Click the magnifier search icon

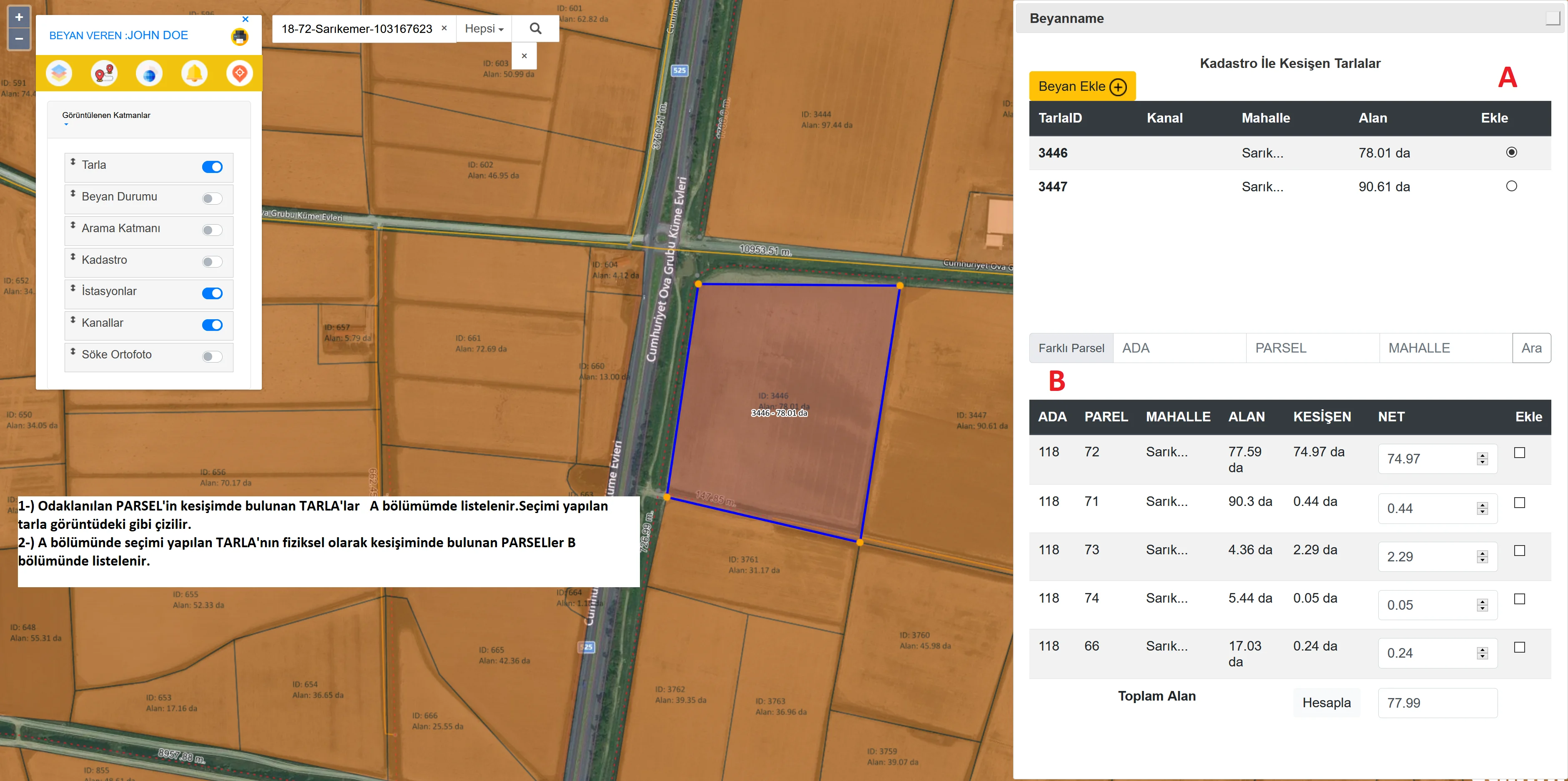[x=535, y=29]
